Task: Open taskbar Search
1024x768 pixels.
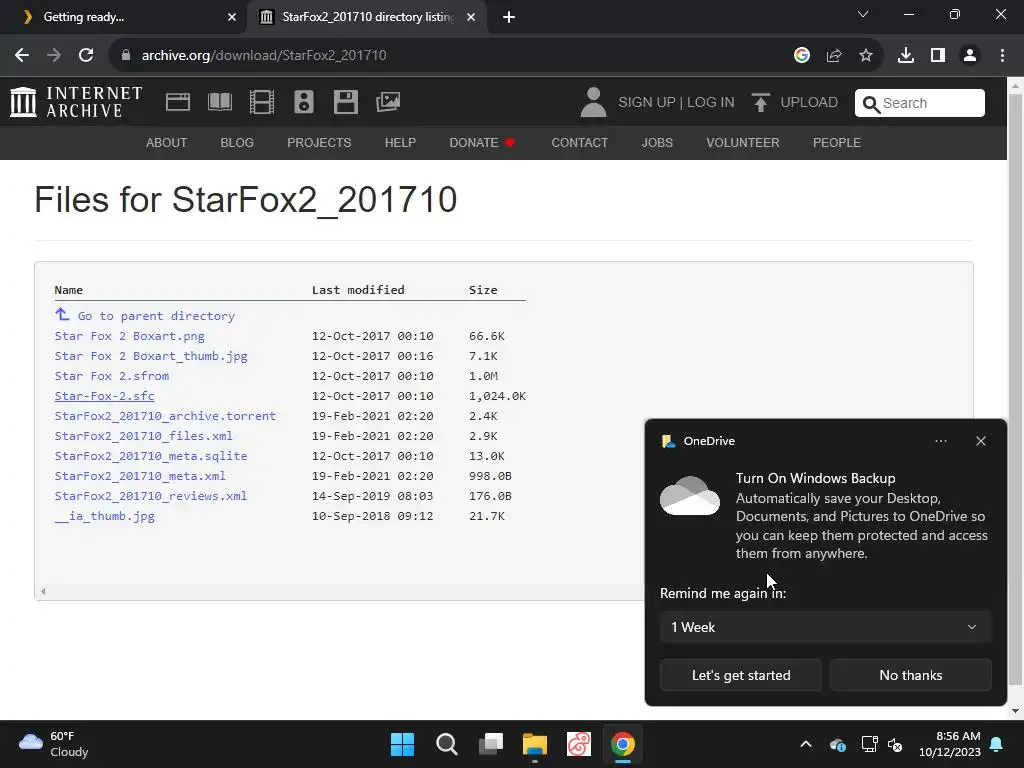Action: pyautogui.click(x=447, y=744)
